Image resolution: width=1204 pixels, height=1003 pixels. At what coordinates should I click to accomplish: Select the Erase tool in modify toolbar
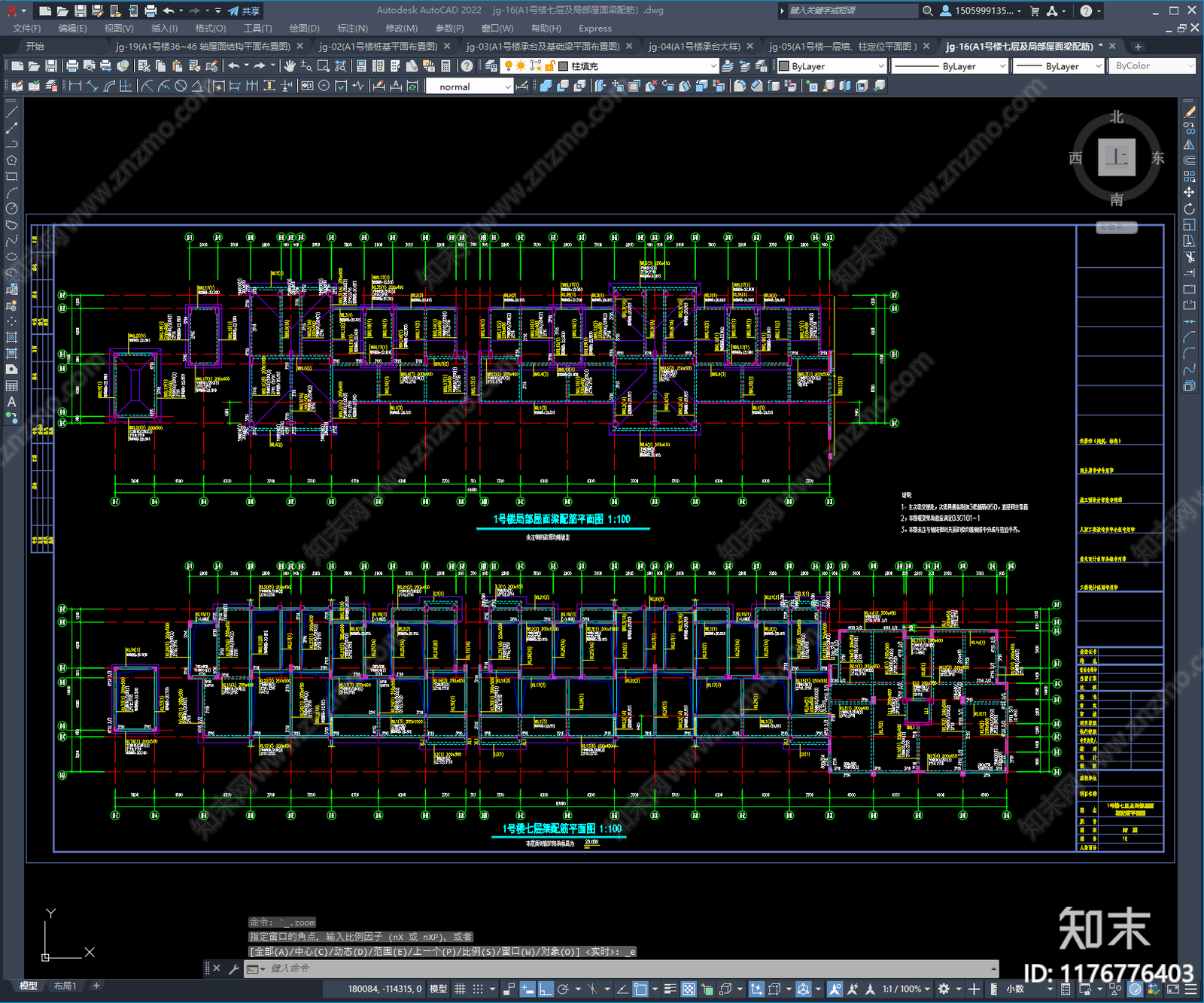1190,111
